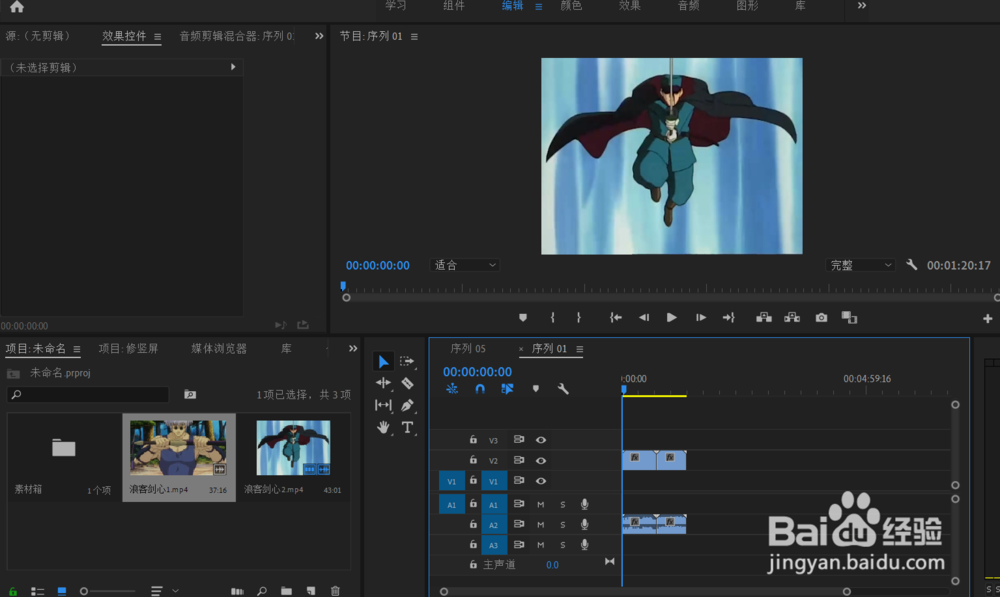Open 序列 01 timeline panel menu
The image size is (1000, 597).
580,349
